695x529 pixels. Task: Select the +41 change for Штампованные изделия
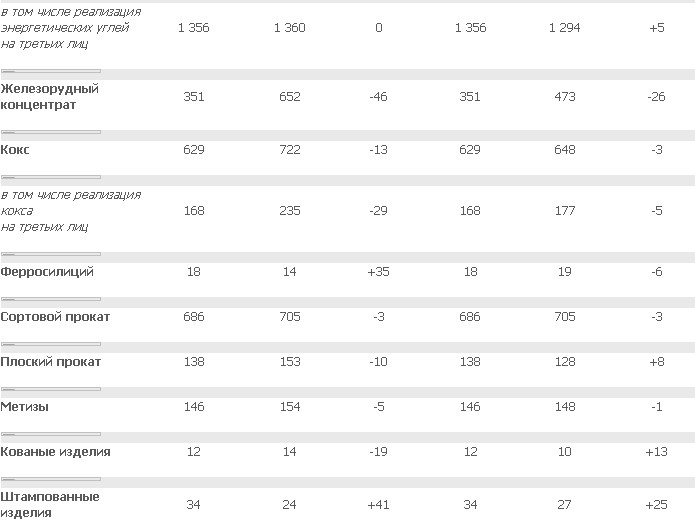378,504
